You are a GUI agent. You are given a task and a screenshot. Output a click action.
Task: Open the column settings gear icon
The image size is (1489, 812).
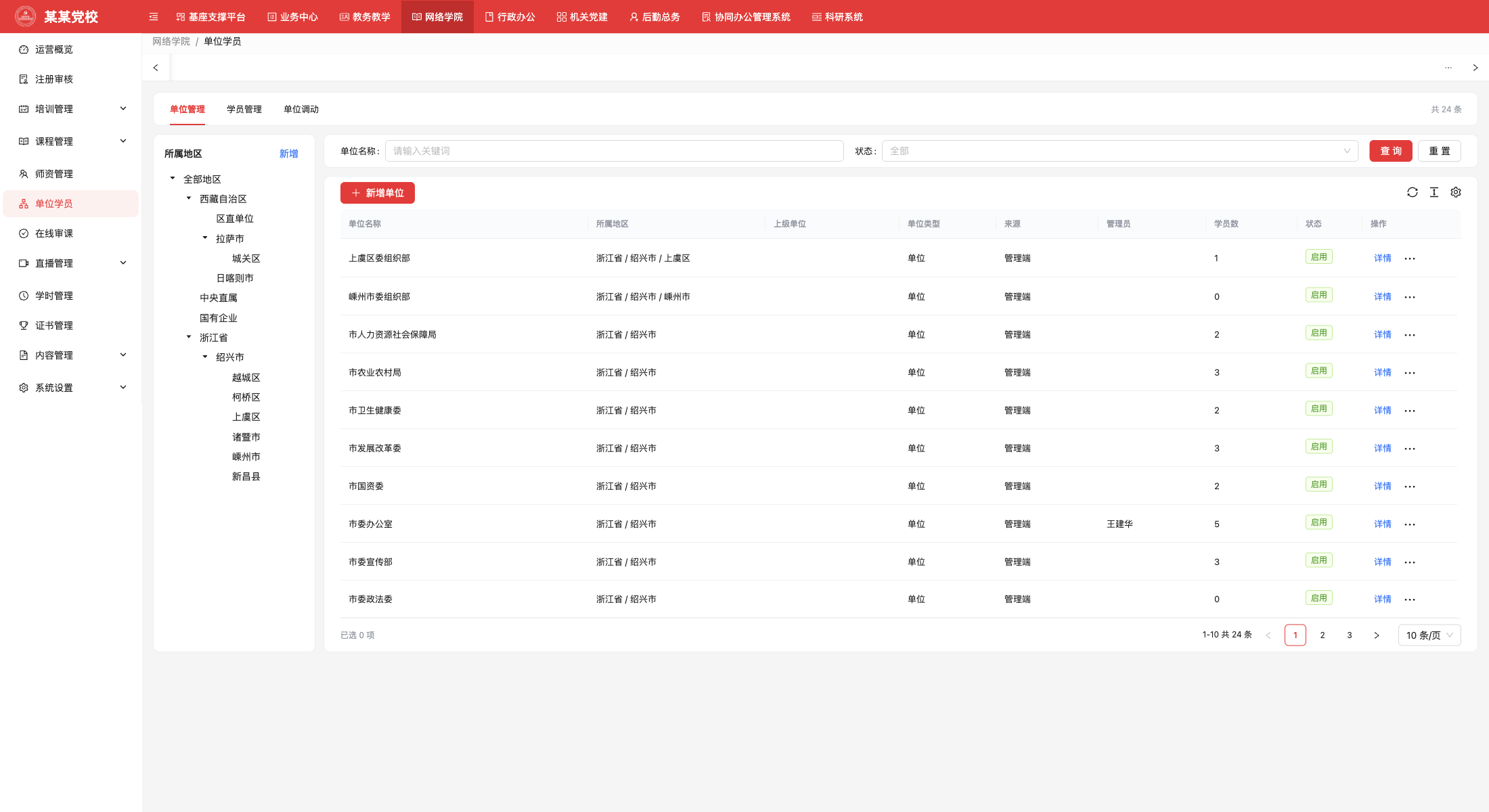click(1455, 193)
